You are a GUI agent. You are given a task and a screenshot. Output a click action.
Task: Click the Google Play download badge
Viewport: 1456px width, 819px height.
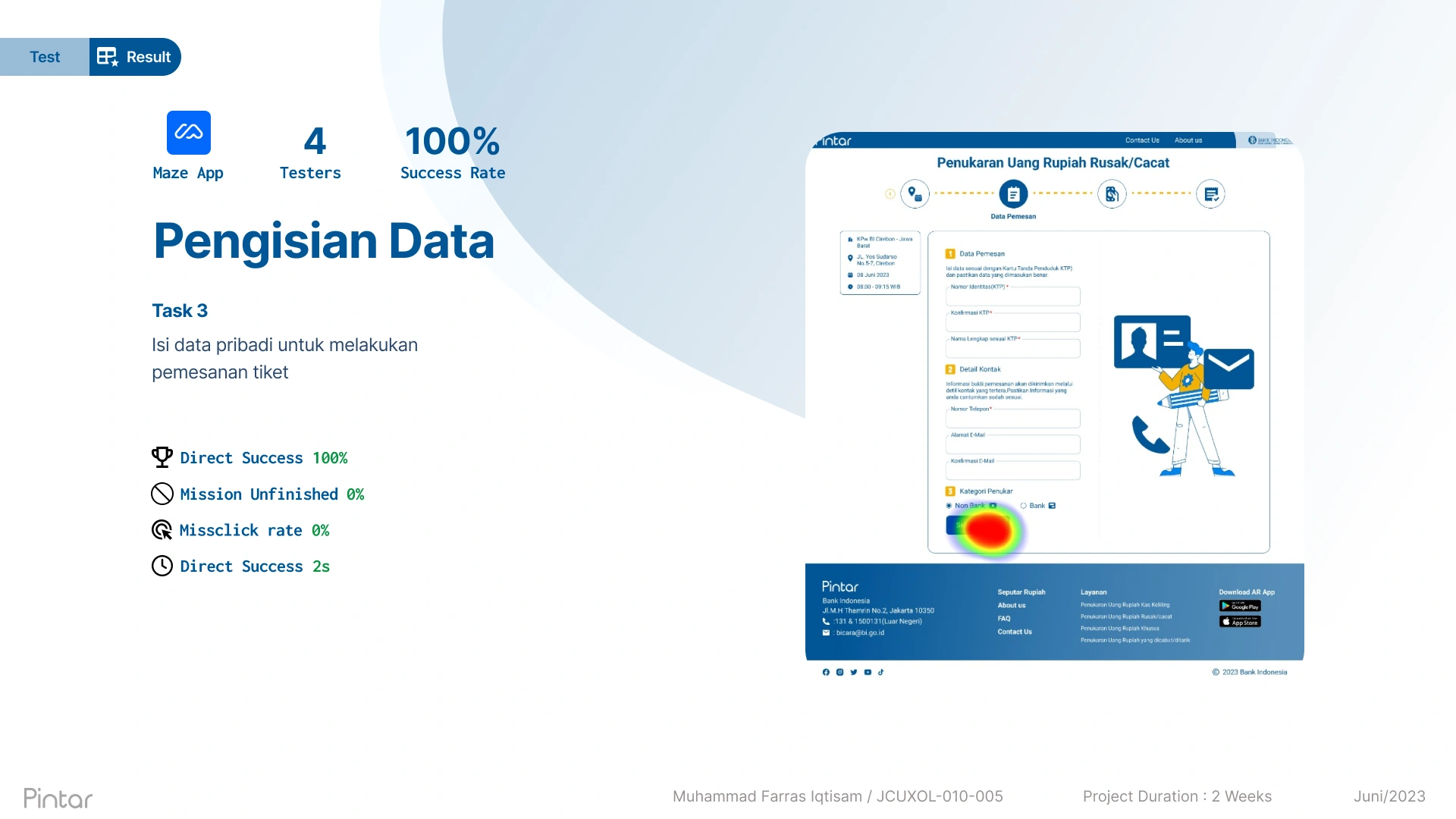(x=1240, y=606)
